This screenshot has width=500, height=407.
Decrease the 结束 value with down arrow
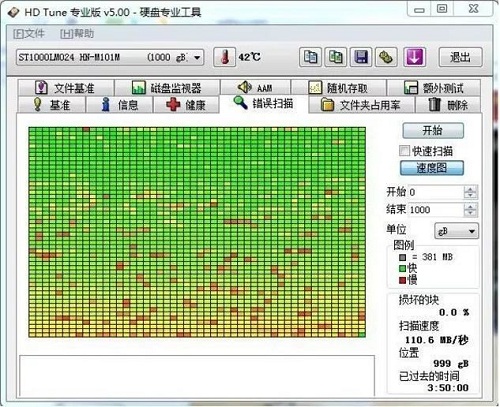(x=470, y=214)
